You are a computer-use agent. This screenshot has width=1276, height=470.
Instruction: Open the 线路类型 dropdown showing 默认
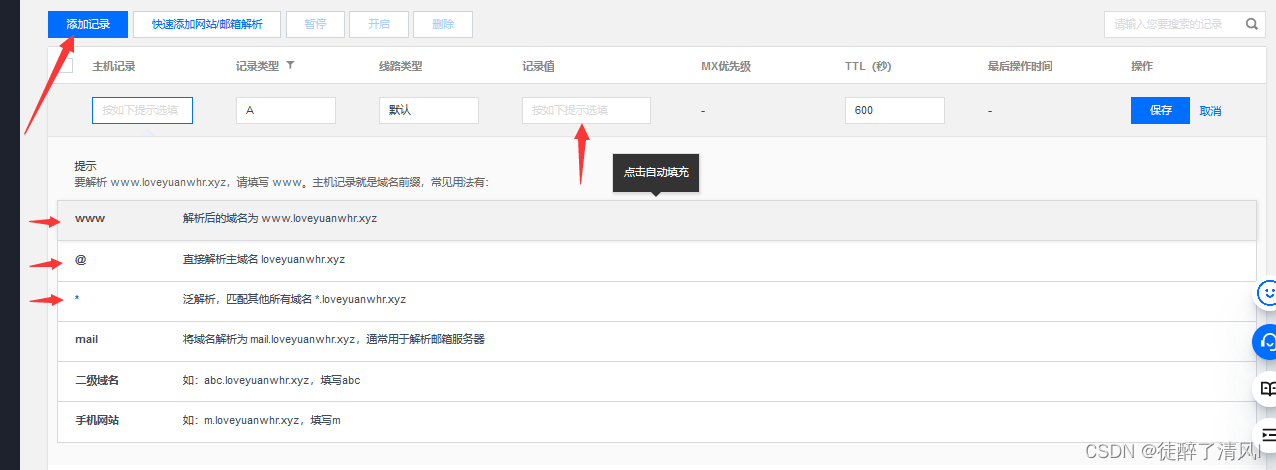(429, 110)
